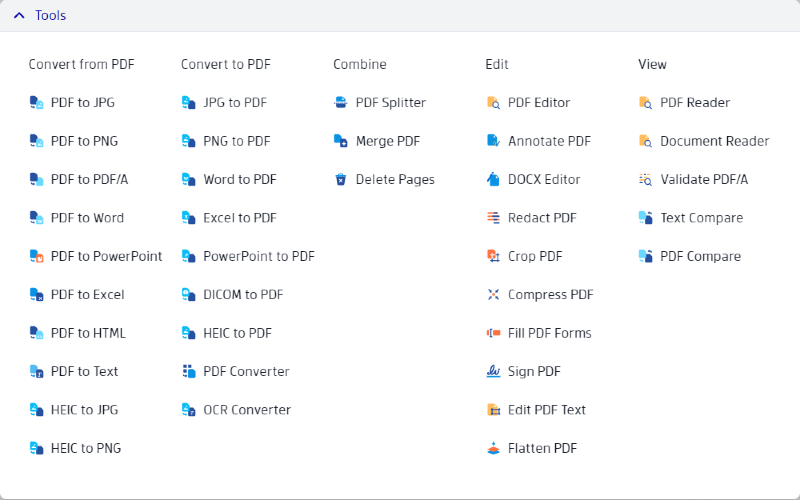Click the Flatten PDF icon
800x500 pixels.
pos(493,448)
